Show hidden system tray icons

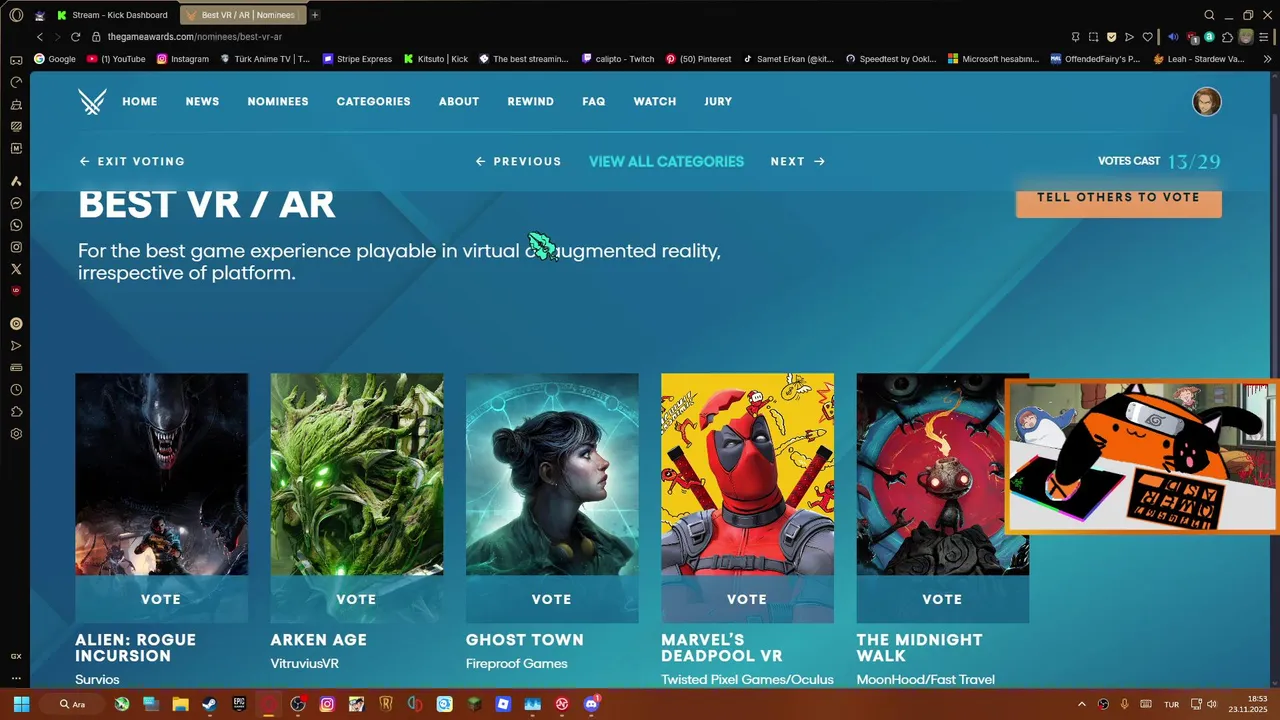[1081, 704]
